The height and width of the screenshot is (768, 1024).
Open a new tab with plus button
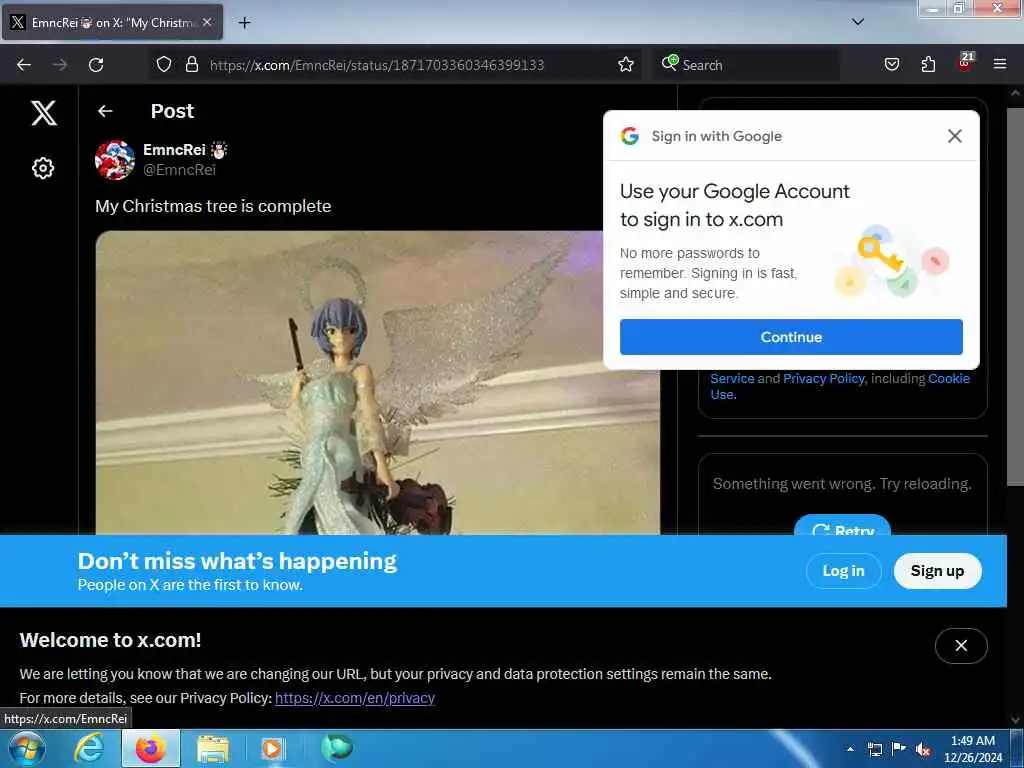(244, 23)
